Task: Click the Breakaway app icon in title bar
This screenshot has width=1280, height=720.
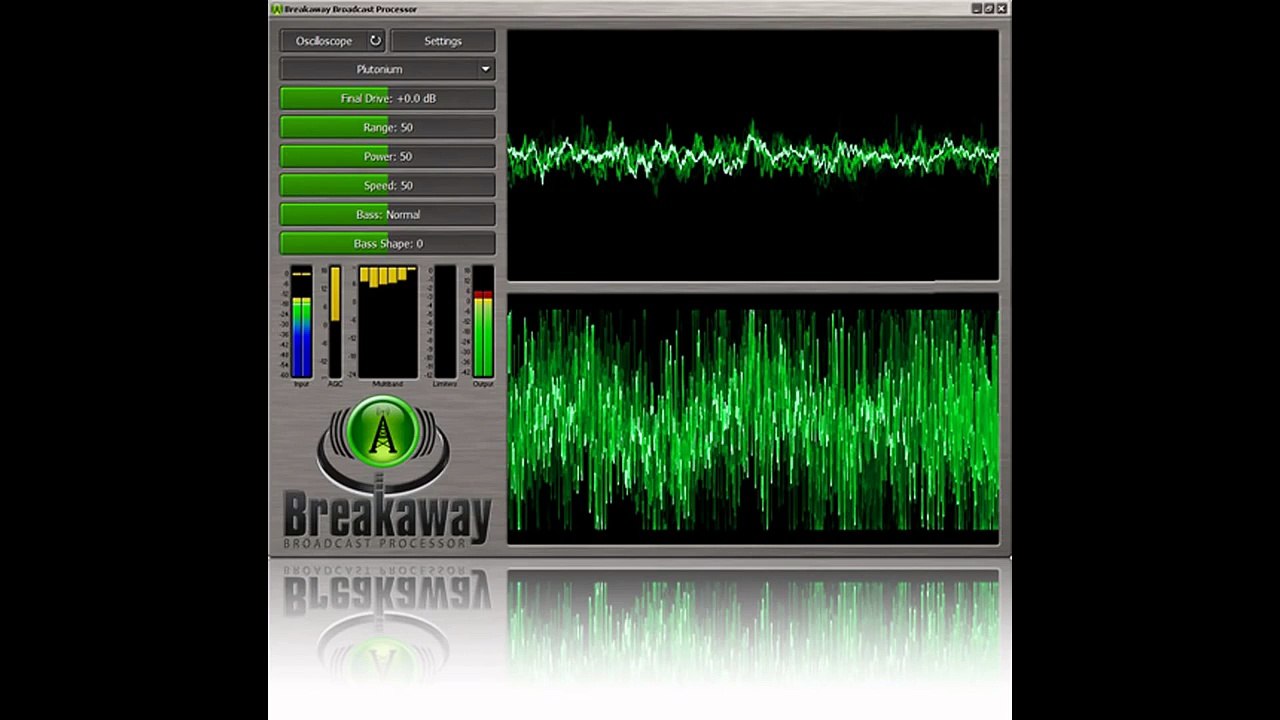Action: [277, 9]
